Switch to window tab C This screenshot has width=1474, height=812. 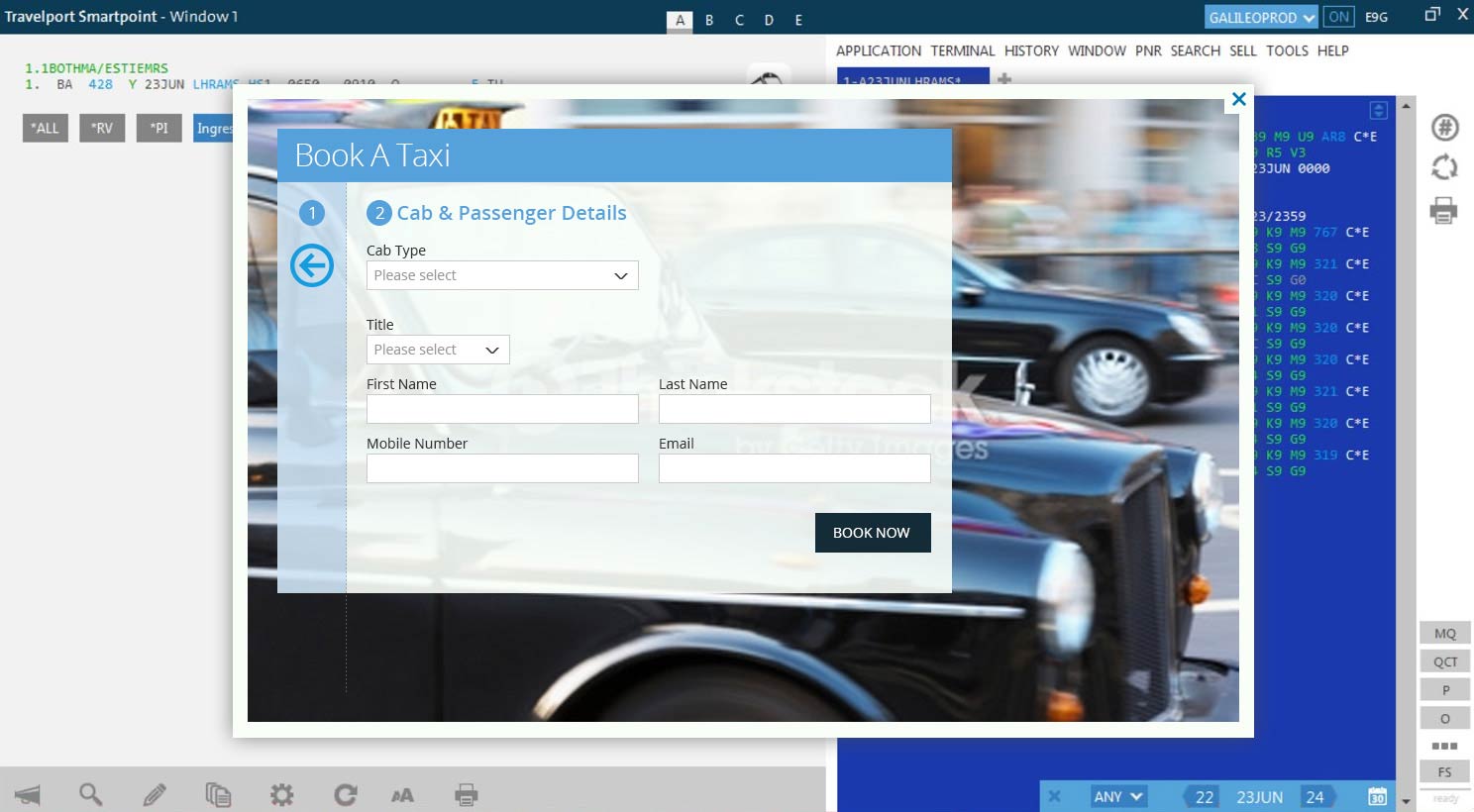tap(739, 20)
